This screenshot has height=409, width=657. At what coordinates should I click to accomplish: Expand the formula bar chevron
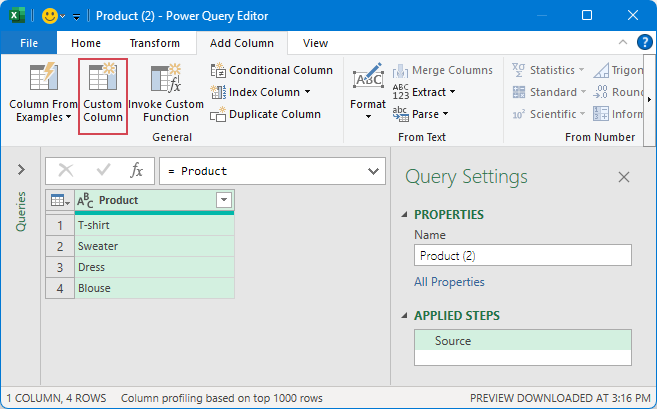[373, 171]
